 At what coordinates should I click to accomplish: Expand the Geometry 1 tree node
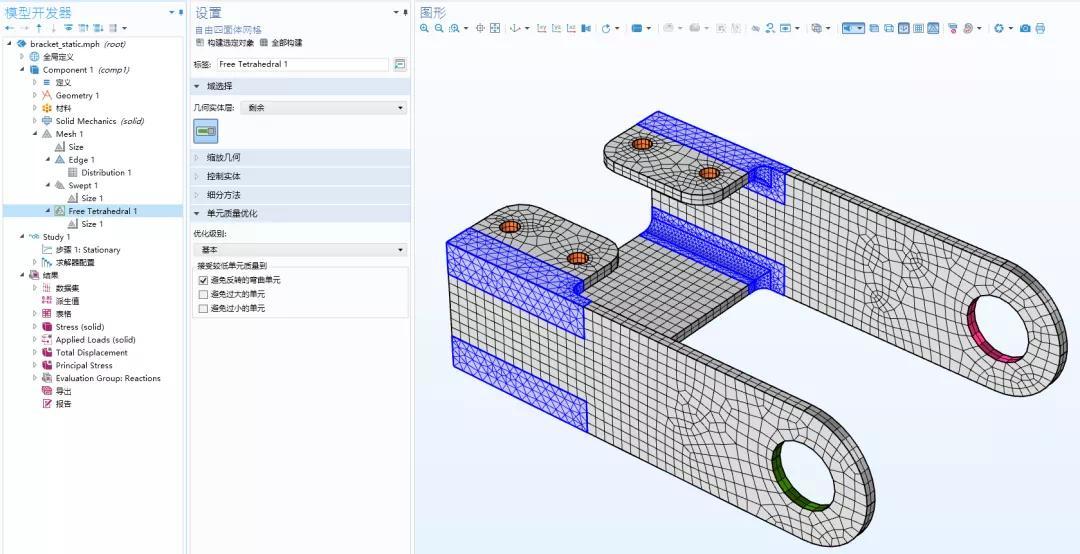point(34,95)
